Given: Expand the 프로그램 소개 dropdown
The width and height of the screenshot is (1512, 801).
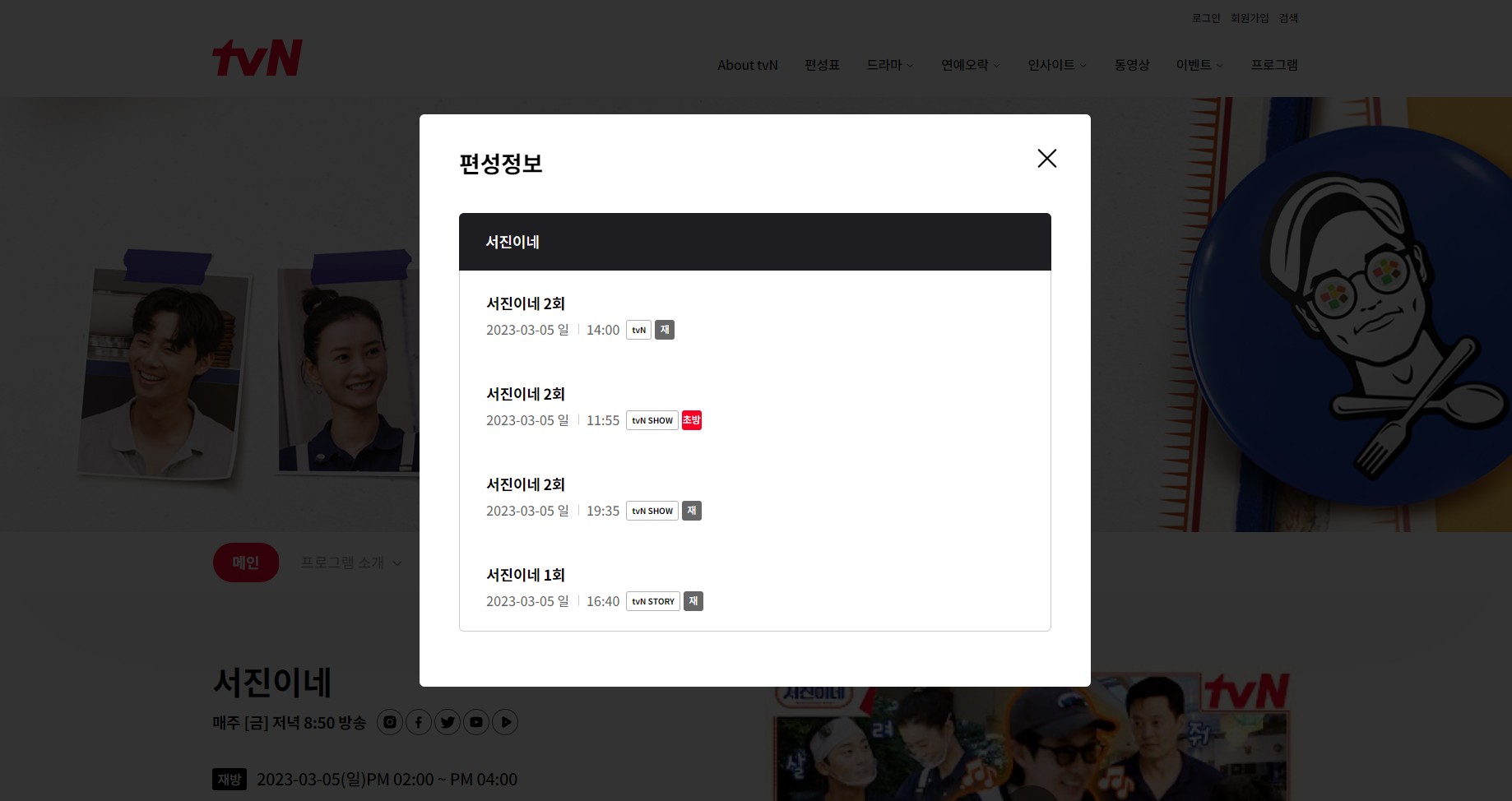Looking at the screenshot, I should coord(351,563).
